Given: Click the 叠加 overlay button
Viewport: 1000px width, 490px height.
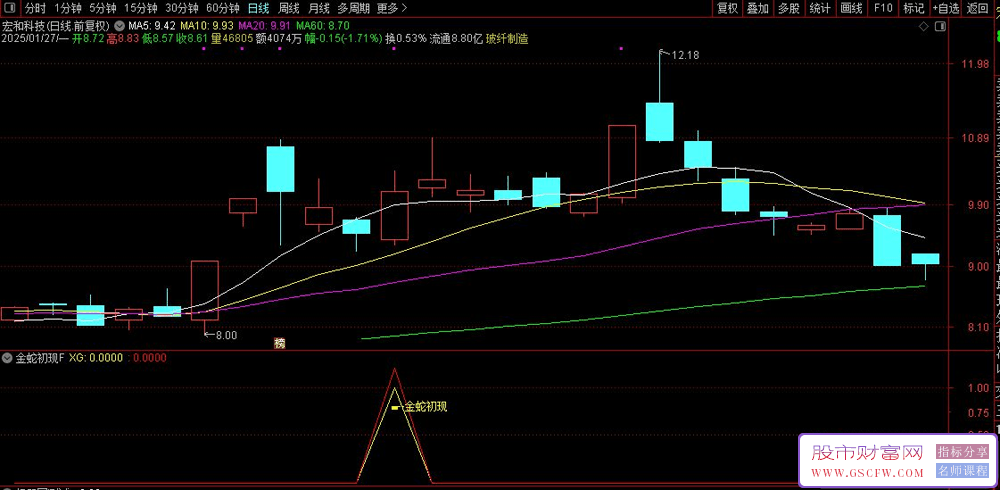Looking at the screenshot, I should click(758, 8).
